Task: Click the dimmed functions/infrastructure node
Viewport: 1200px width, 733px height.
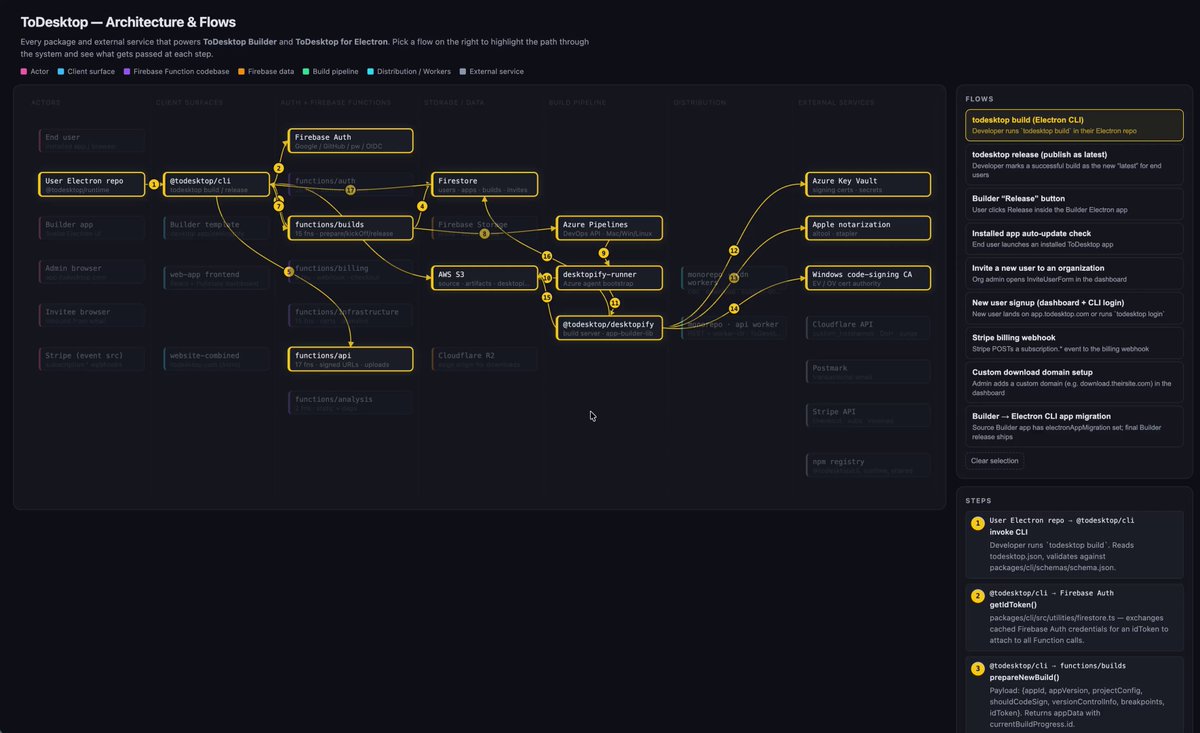Action: [x=351, y=315]
